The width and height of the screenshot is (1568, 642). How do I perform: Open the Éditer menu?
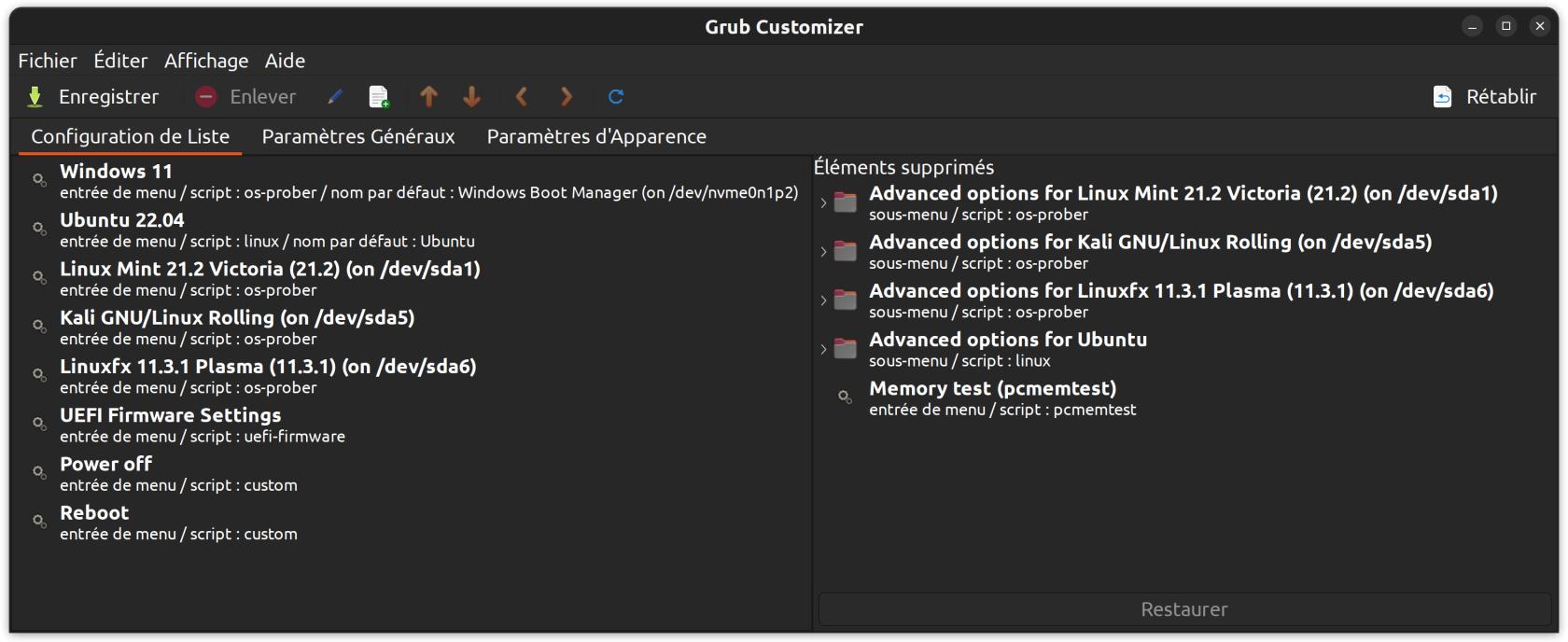[x=120, y=61]
